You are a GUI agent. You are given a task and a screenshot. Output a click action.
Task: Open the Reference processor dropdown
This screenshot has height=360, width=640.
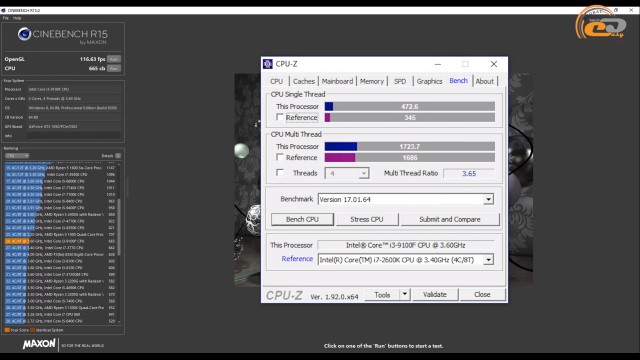pyautogui.click(x=488, y=260)
